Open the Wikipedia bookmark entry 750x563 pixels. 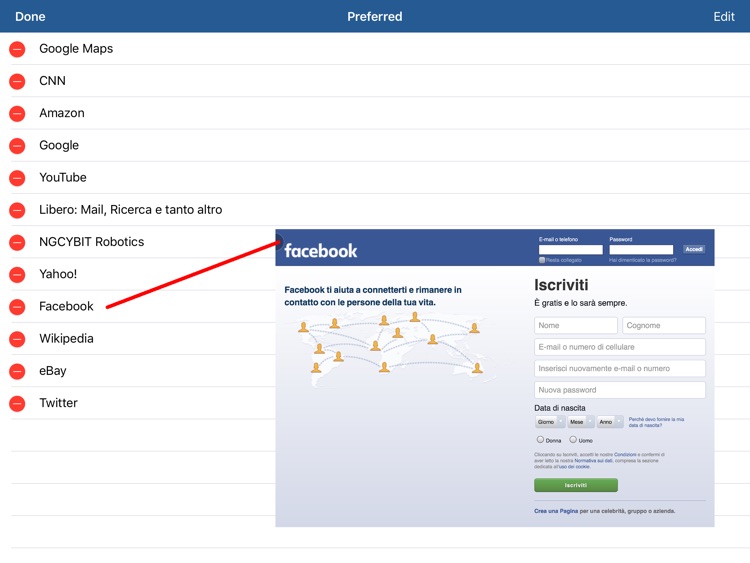(138, 338)
